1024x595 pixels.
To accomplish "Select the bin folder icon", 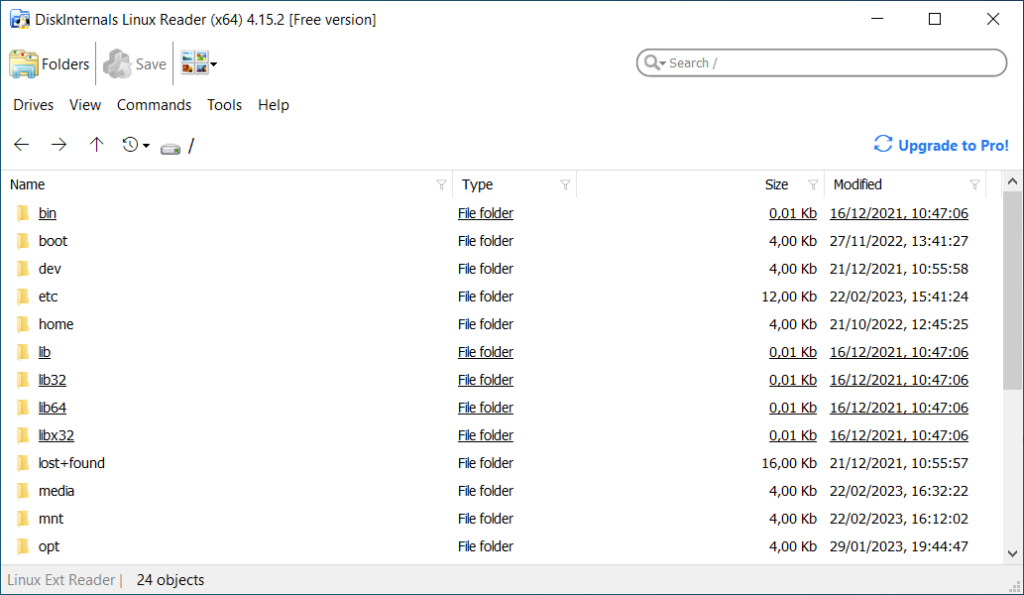I will point(23,213).
